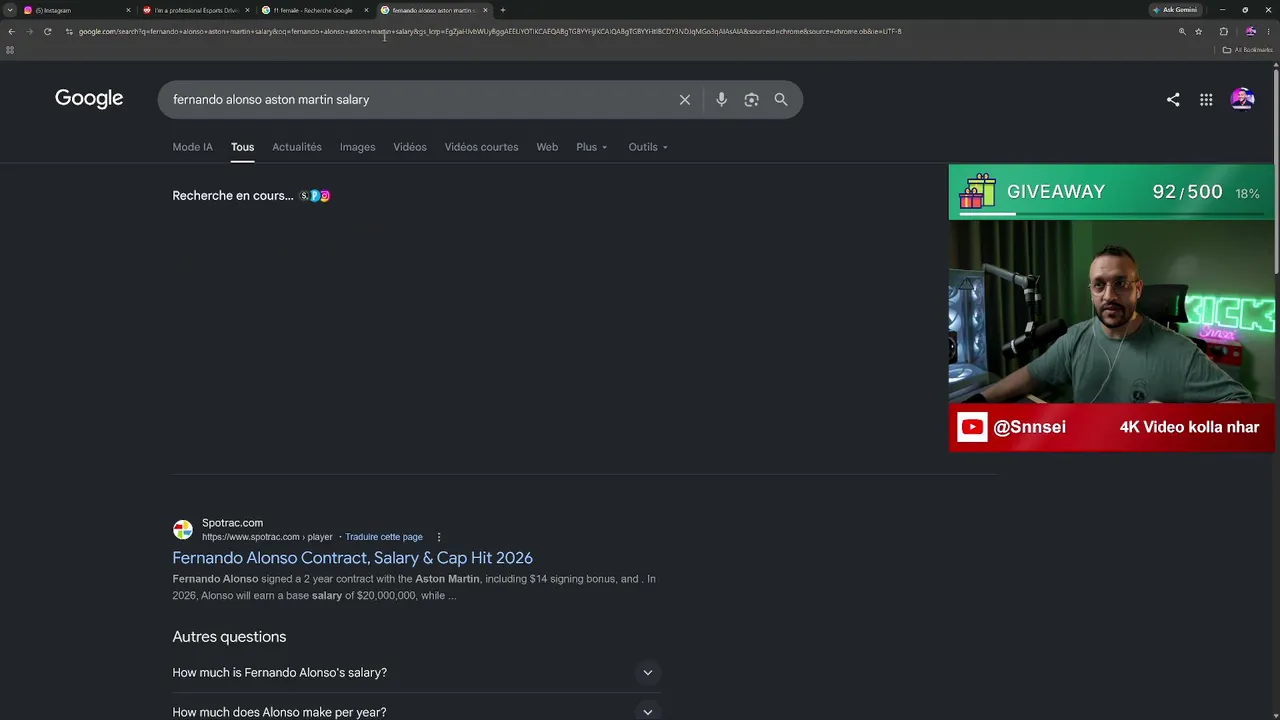
Task: Open the Google apps grid
Action: click(1206, 99)
